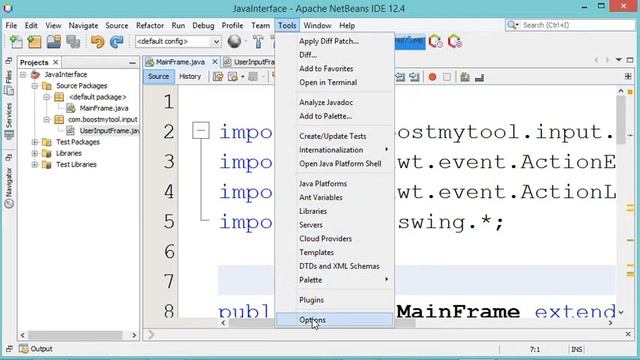Switch to the History view button
The width and height of the screenshot is (640, 360).
[x=190, y=76]
